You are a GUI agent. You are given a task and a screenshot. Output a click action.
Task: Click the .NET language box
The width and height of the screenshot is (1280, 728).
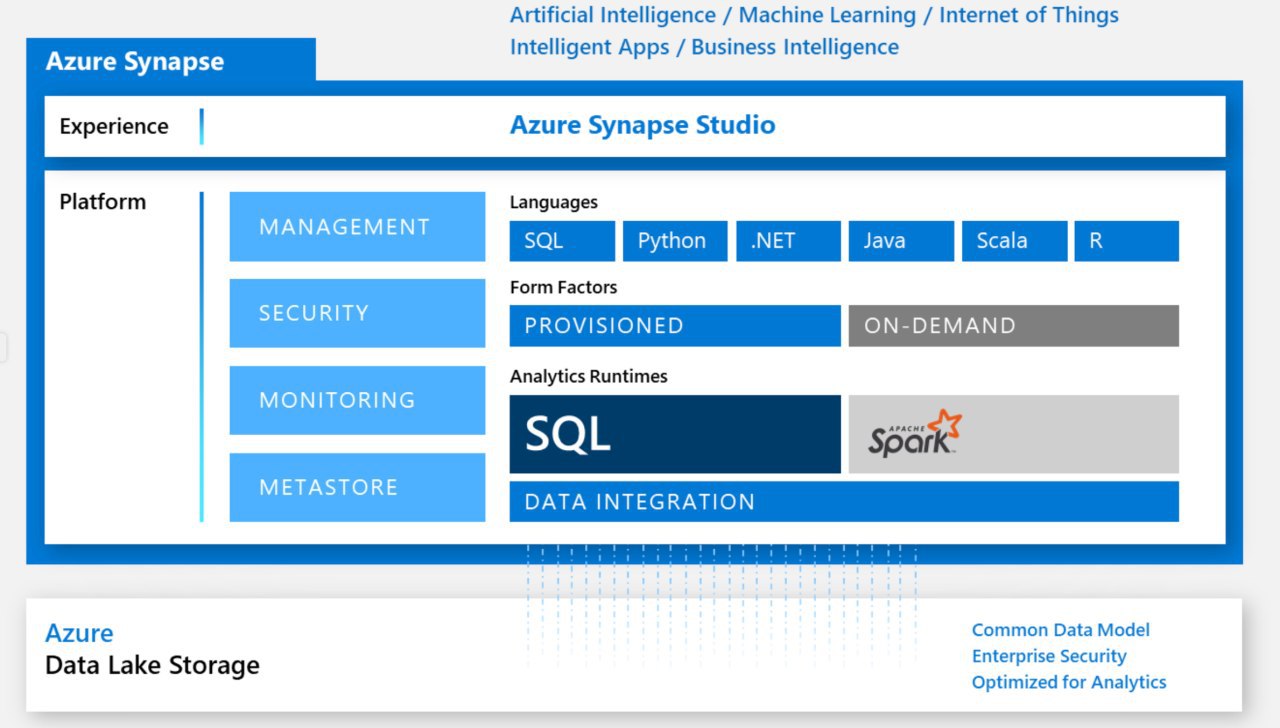coord(788,241)
